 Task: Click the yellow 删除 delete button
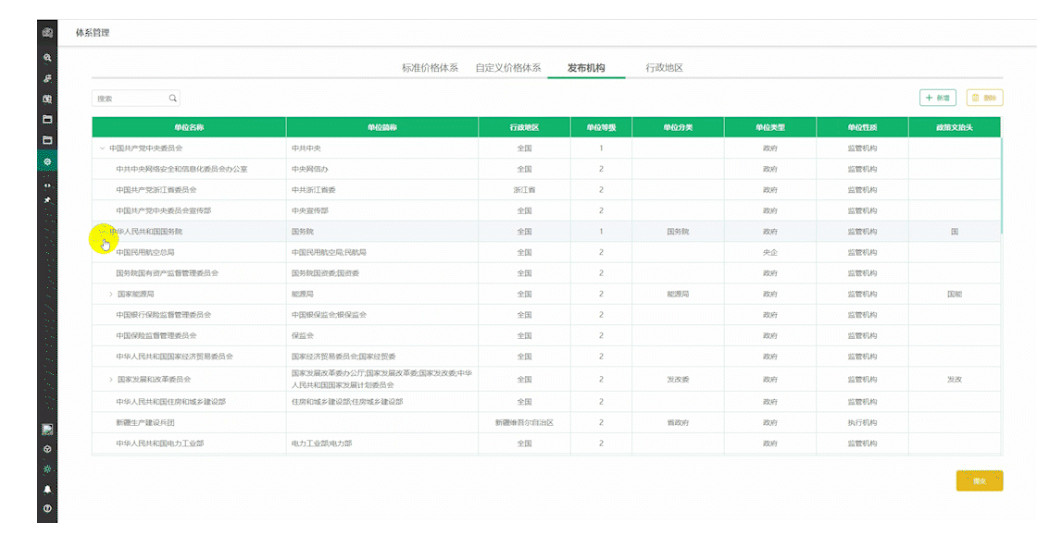click(985, 98)
